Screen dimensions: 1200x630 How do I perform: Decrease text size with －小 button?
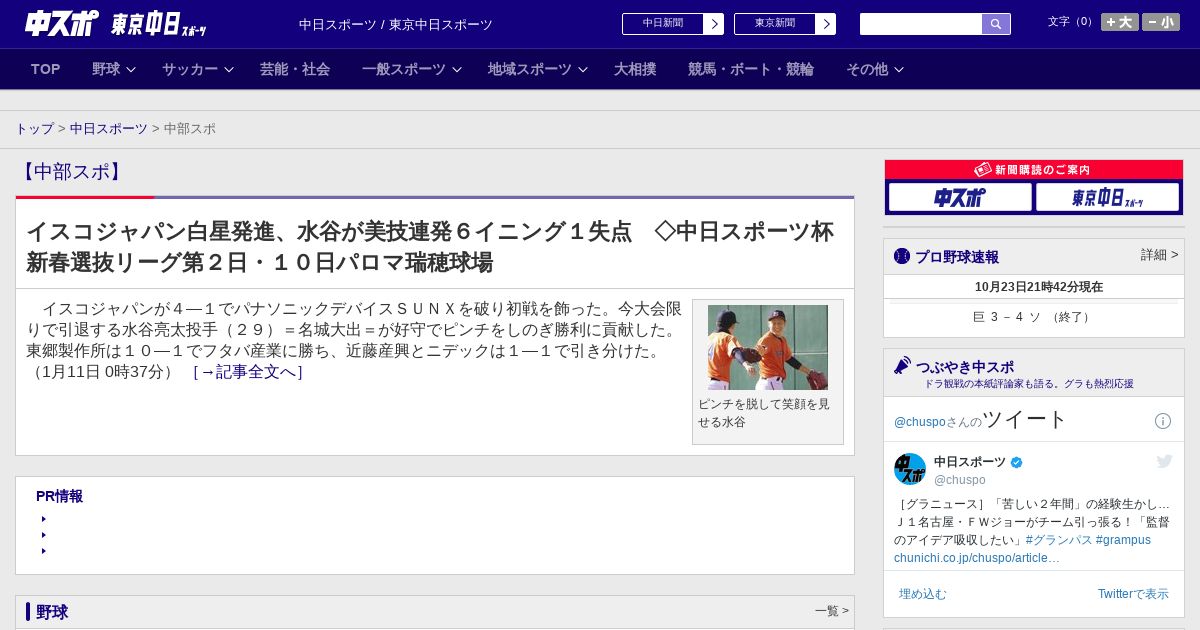click(x=1161, y=22)
